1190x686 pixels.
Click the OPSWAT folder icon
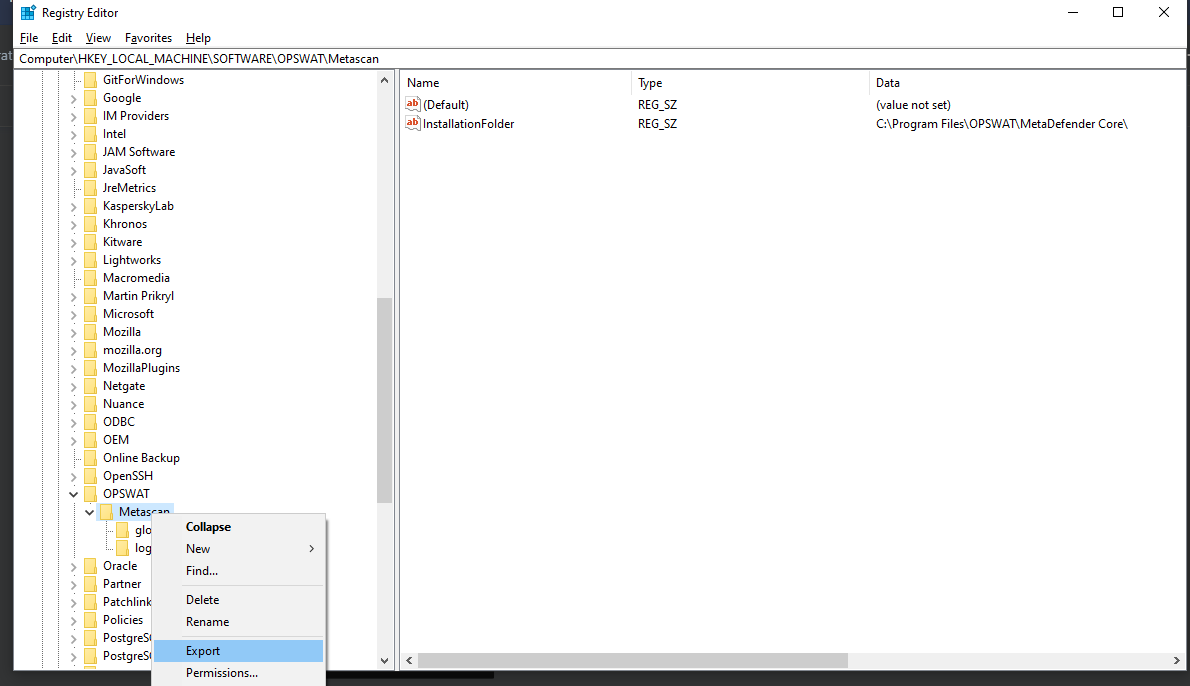[90, 494]
